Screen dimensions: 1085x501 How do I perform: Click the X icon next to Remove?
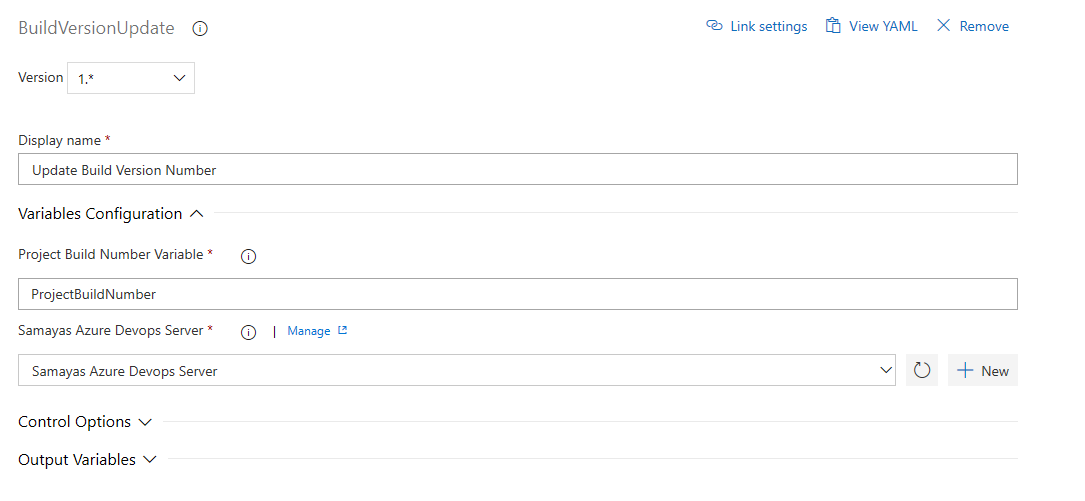pyautogui.click(x=943, y=26)
